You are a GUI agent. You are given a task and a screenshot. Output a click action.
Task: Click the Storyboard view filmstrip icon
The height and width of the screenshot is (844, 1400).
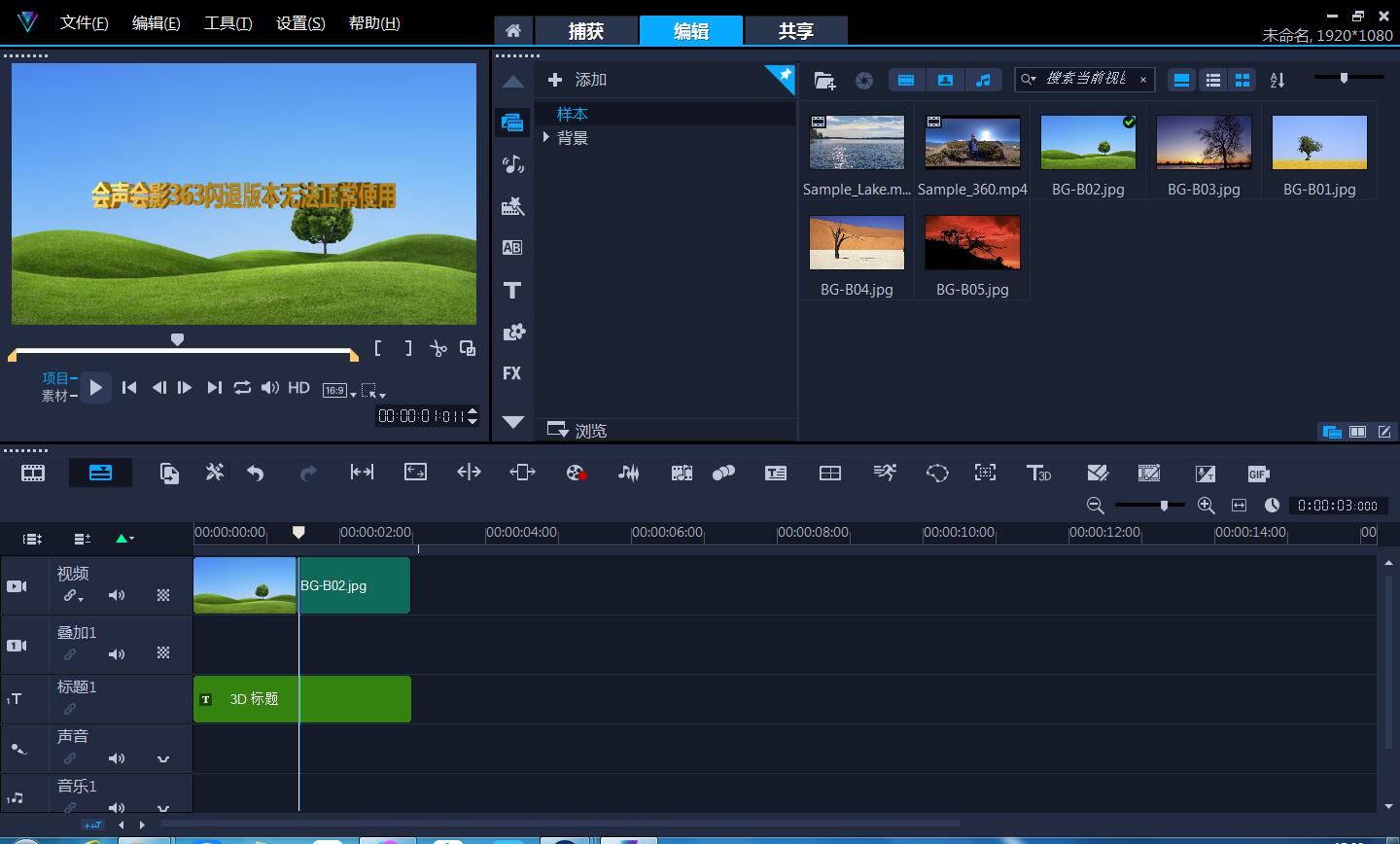pyautogui.click(x=33, y=474)
